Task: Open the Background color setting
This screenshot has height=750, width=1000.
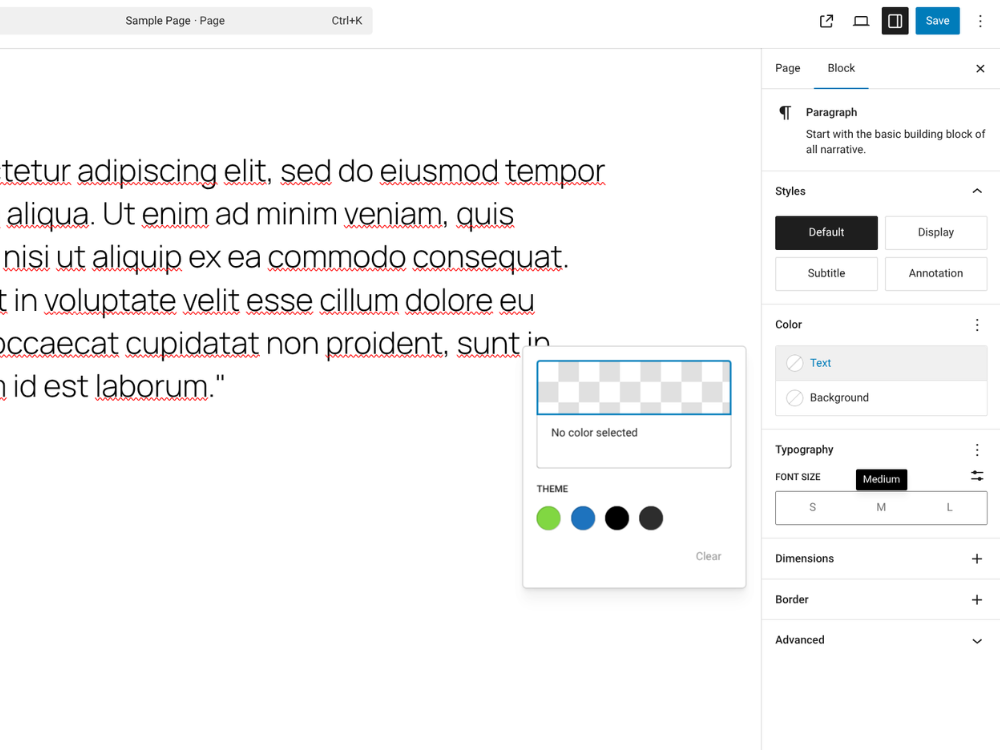Action: 880,397
